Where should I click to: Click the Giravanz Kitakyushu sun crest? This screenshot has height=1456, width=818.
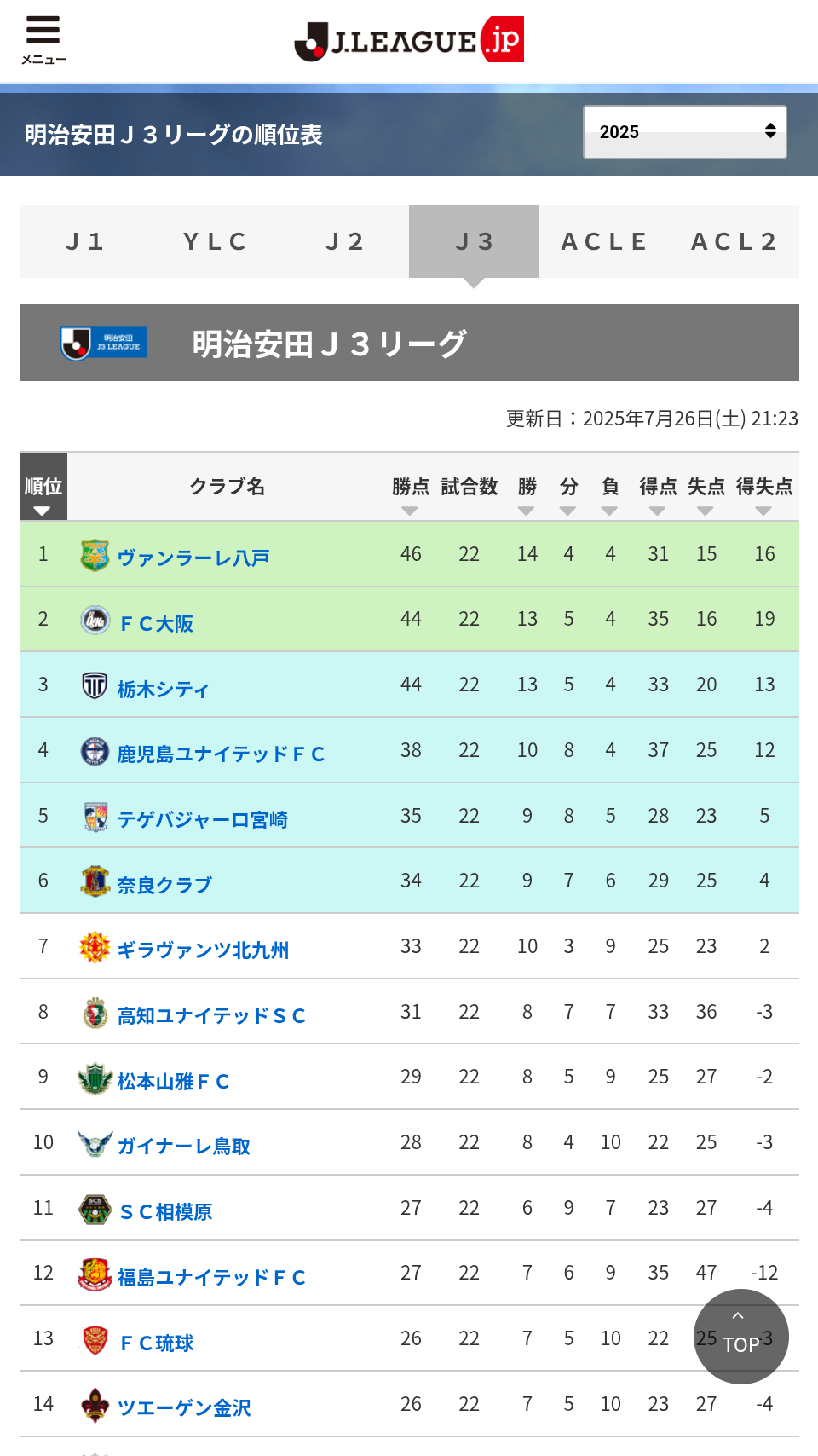click(95, 947)
